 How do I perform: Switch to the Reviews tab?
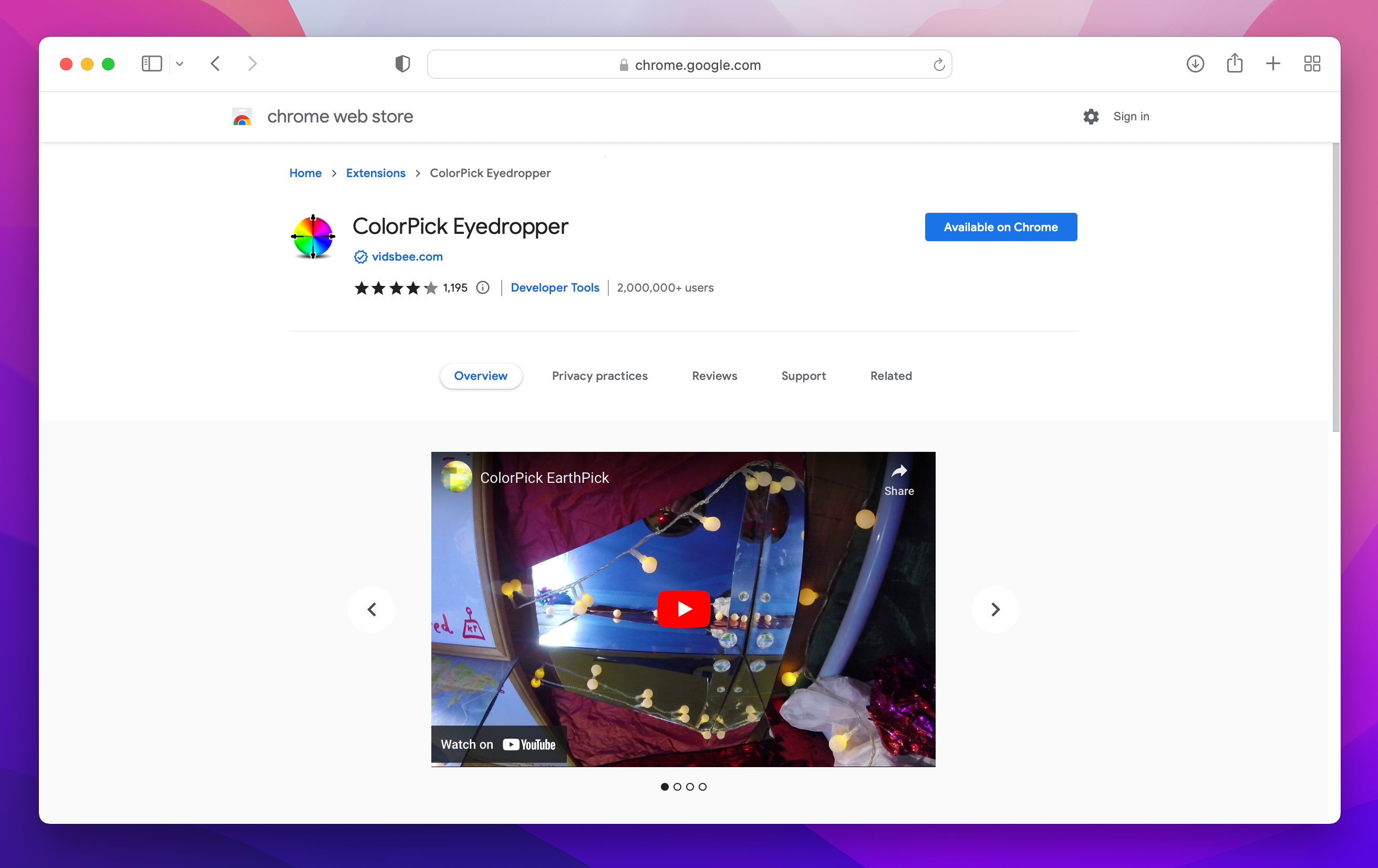(x=714, y=376)
